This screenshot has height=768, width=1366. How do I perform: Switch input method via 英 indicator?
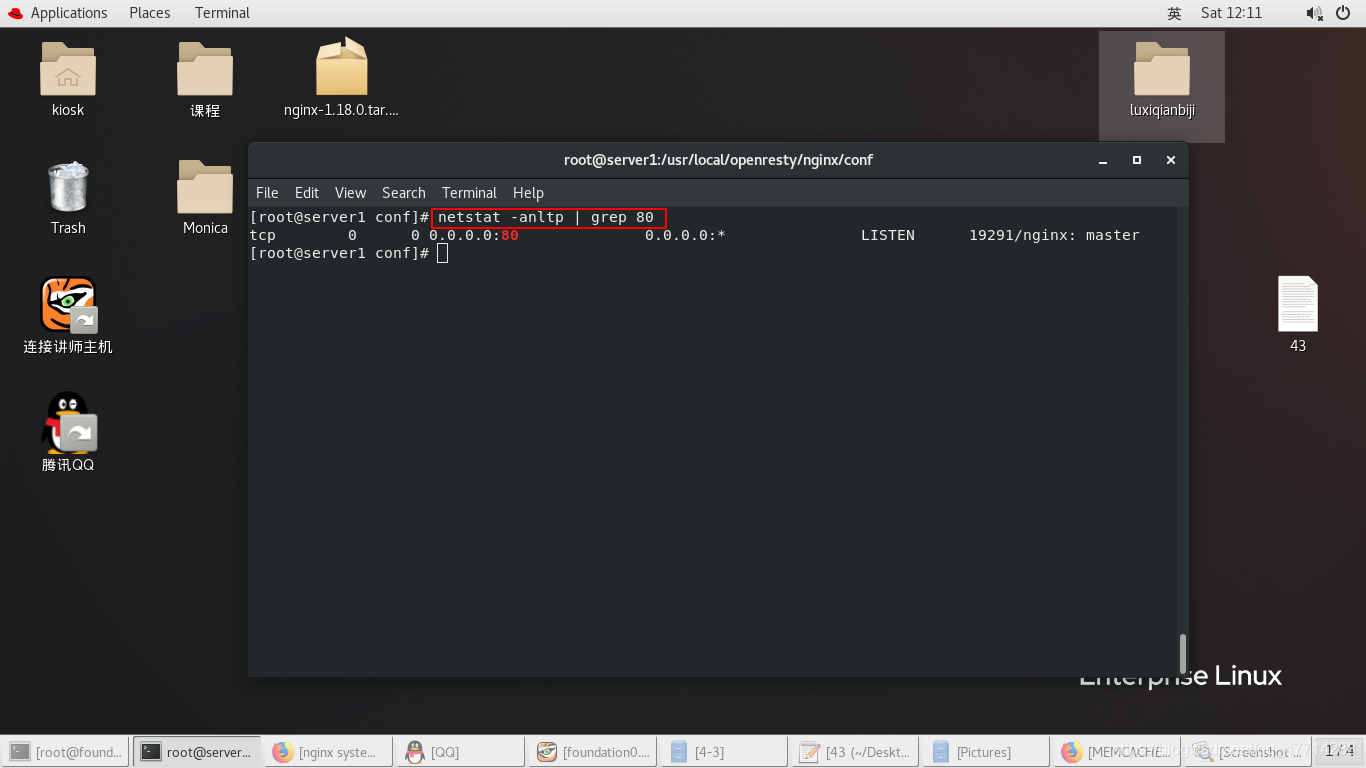(1174, 13)
